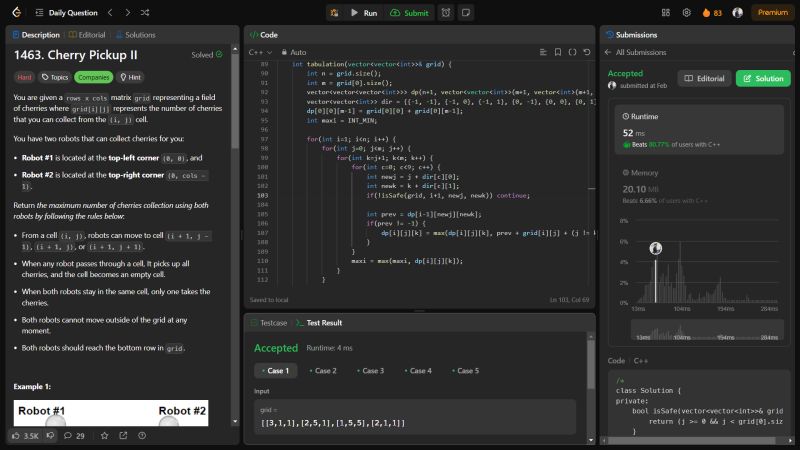Switch to the Testcase tab
Viewport: 800px width, 450px height.
pyautogui.click(x=269, y=322)
